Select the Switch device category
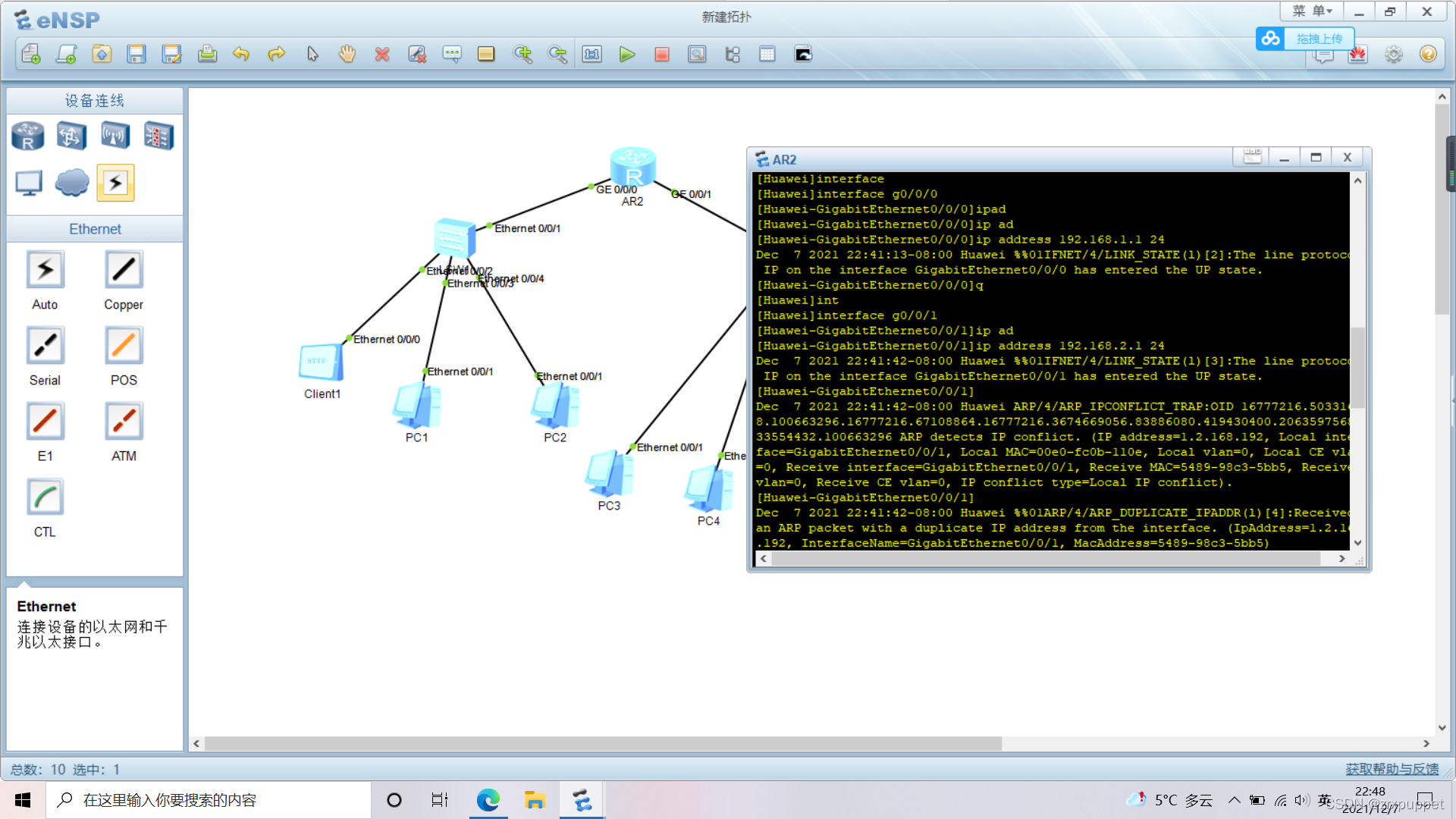1456x819 pixels. [x=71, y=136]
